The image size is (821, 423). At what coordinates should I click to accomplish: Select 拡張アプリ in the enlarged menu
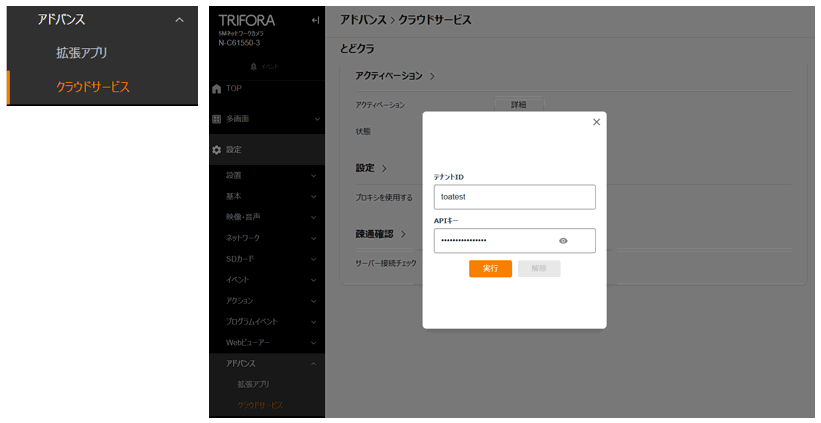coord(82,53)
